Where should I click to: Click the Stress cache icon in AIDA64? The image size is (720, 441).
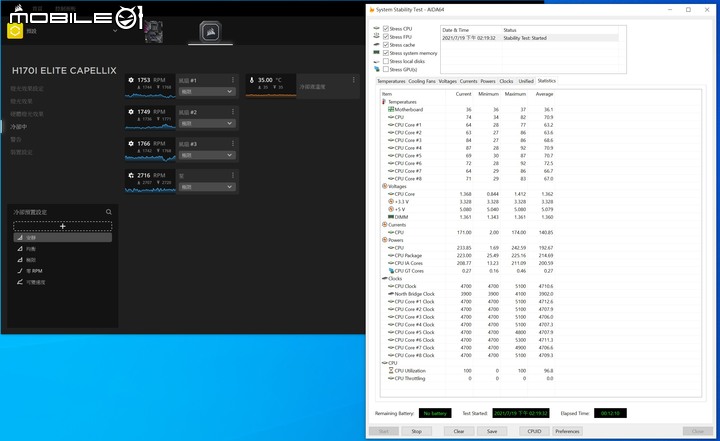(x=377, y=45)
